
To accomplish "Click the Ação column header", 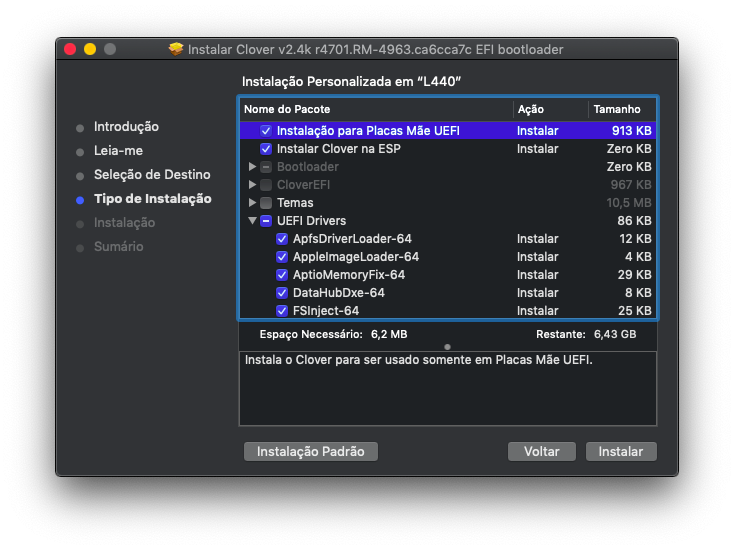I will [x=550, y=109].
